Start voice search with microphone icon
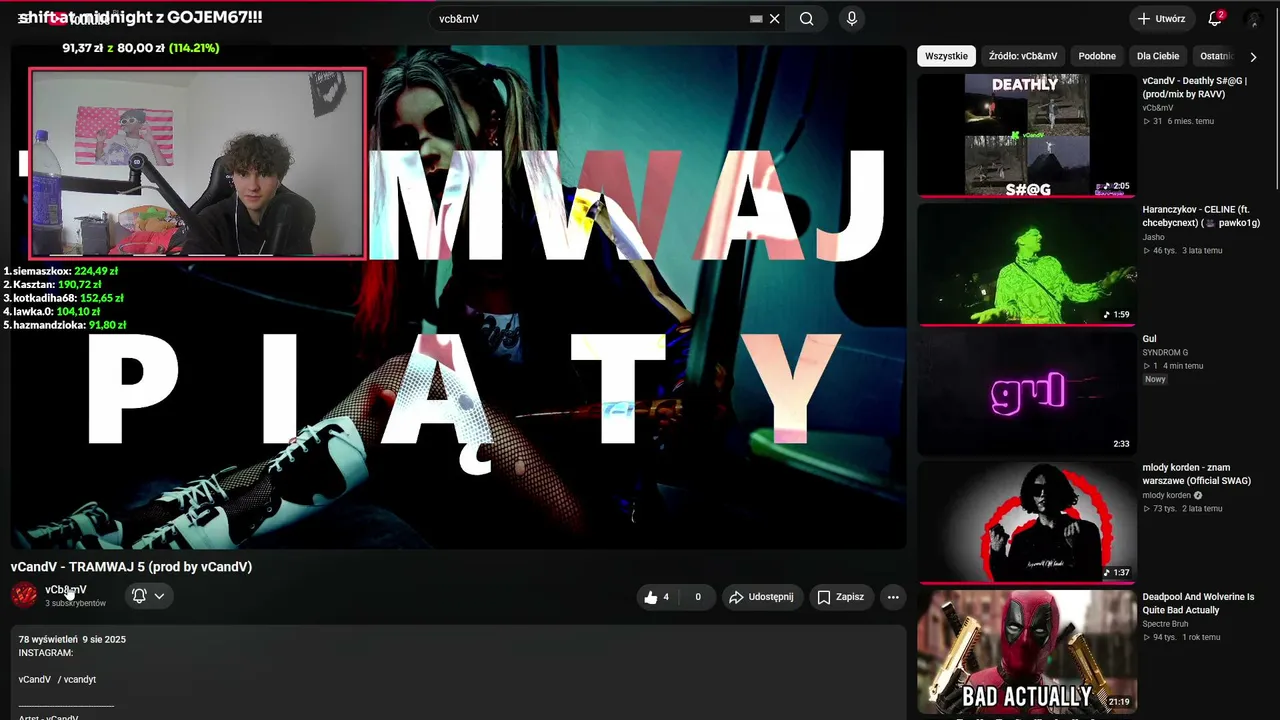The image size is (1280, 720). click(851, 19)
